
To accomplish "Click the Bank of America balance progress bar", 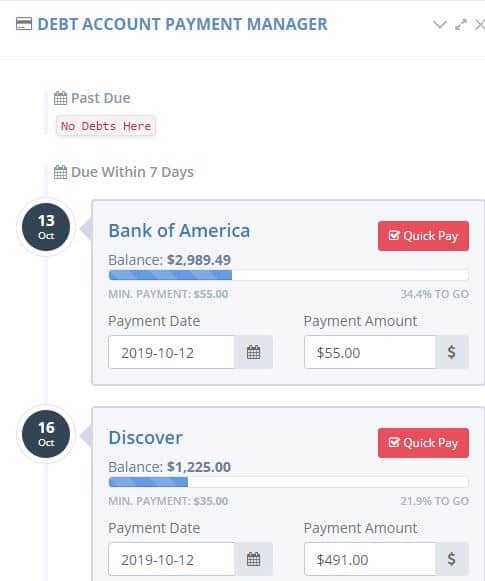I will (289, 275).
